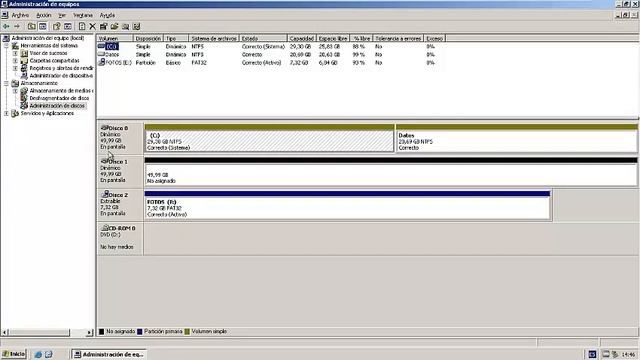Screen dimensions: 640x360
Task: Click the taskbar clock showing 14:46
Action: (628, 354)
